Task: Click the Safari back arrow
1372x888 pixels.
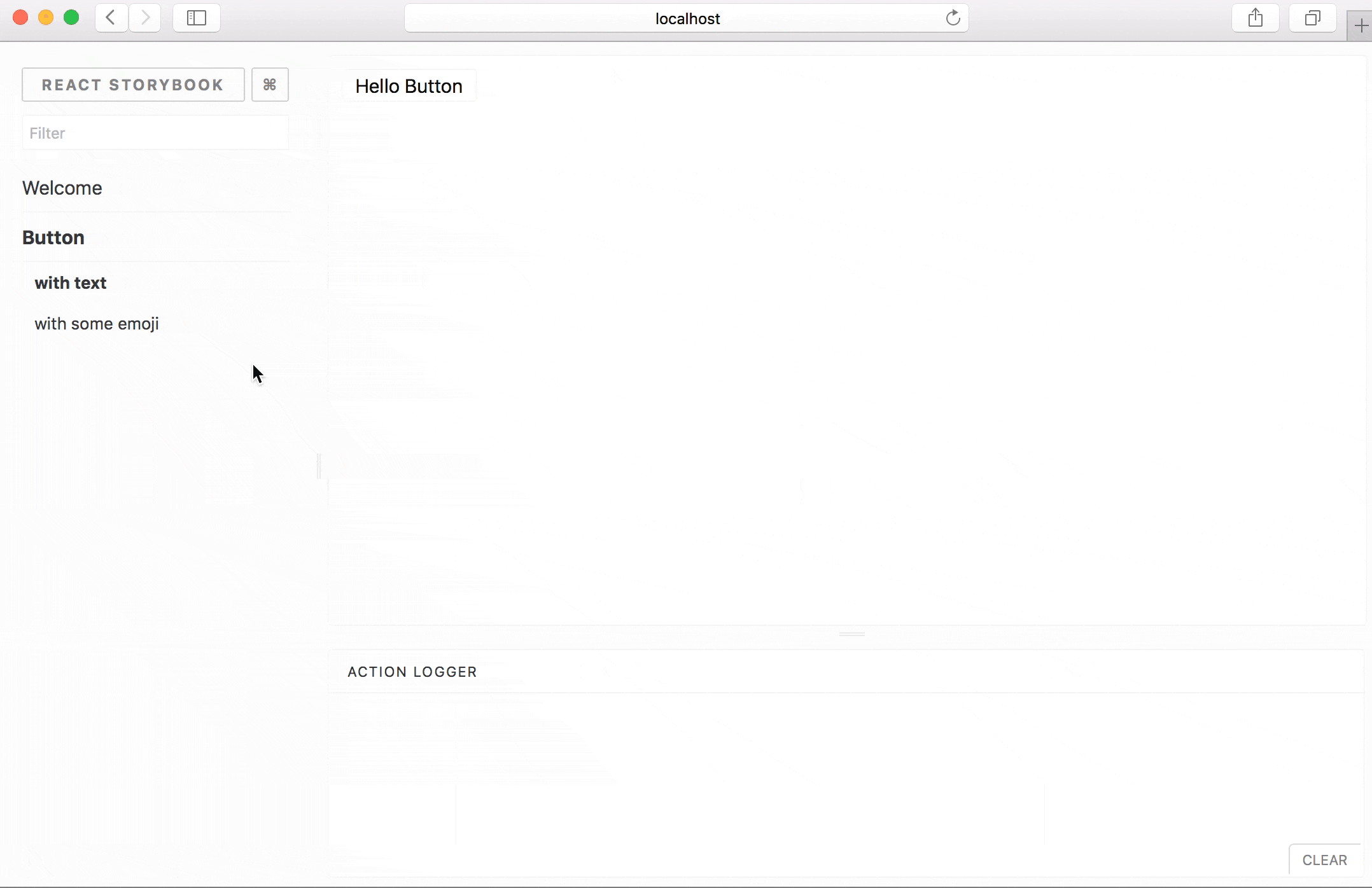Action: click(x=111, y=18)
